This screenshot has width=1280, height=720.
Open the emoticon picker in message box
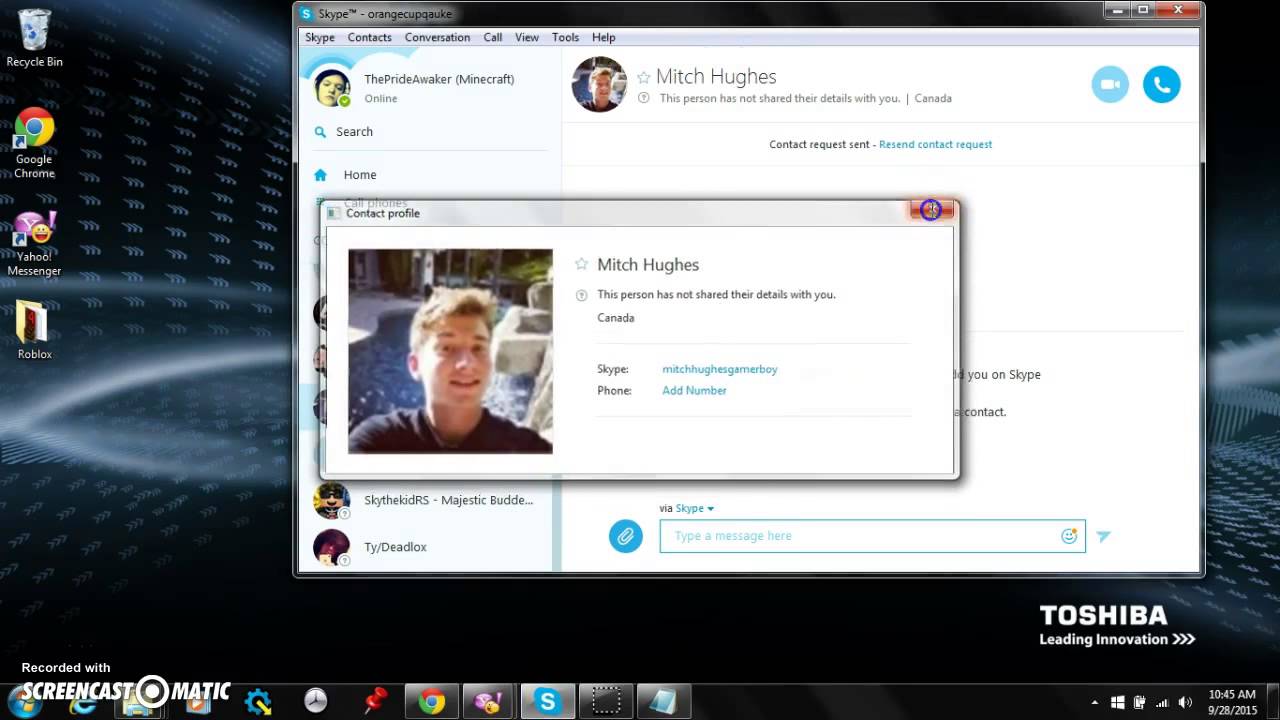pyautogui.click(x=1069, y=536)
